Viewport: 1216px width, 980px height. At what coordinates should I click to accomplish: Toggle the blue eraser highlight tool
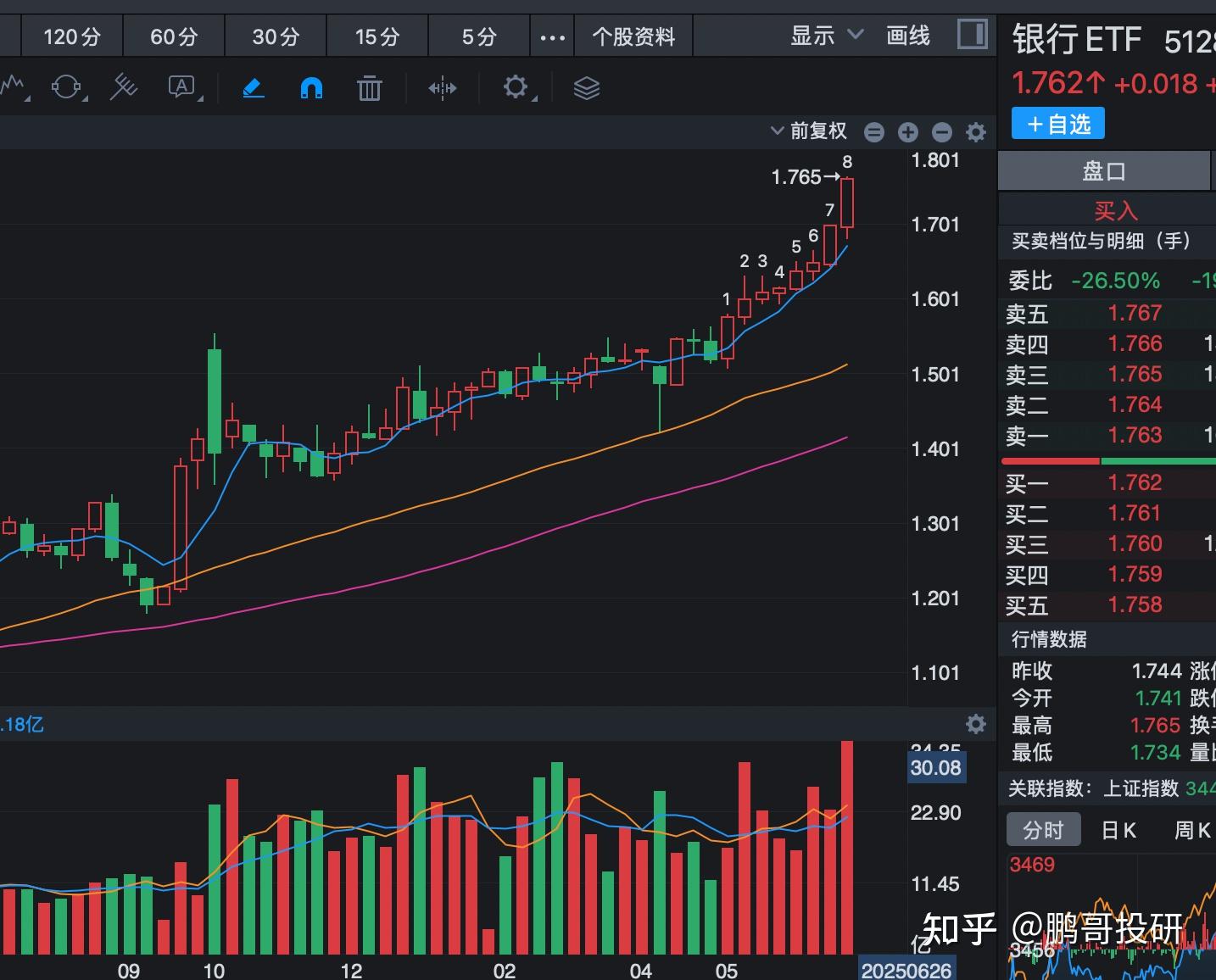[254, 88]
